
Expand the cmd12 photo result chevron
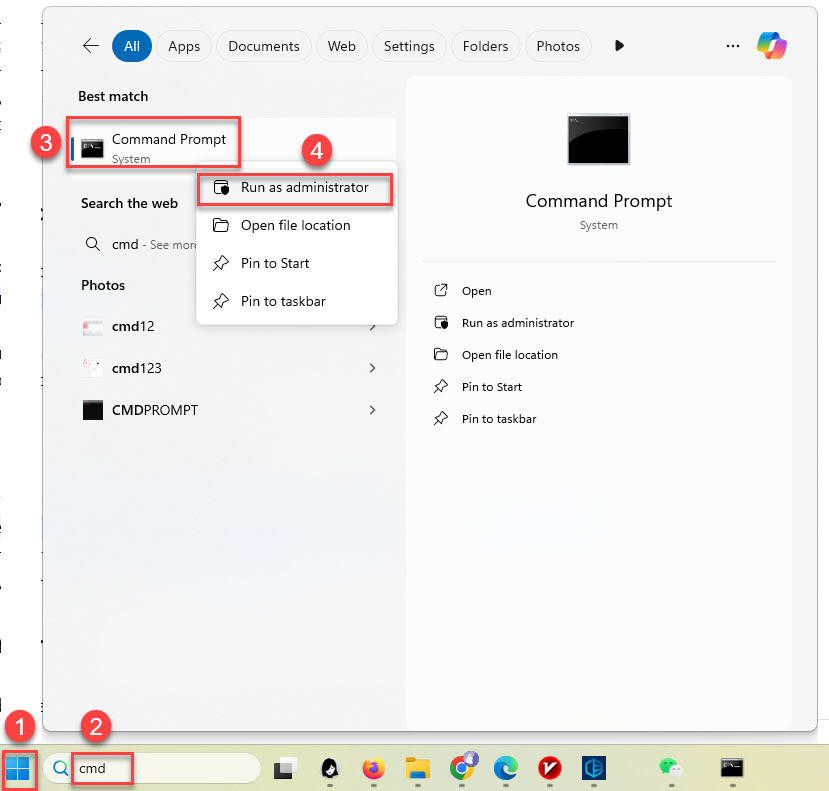click(372, 327)
